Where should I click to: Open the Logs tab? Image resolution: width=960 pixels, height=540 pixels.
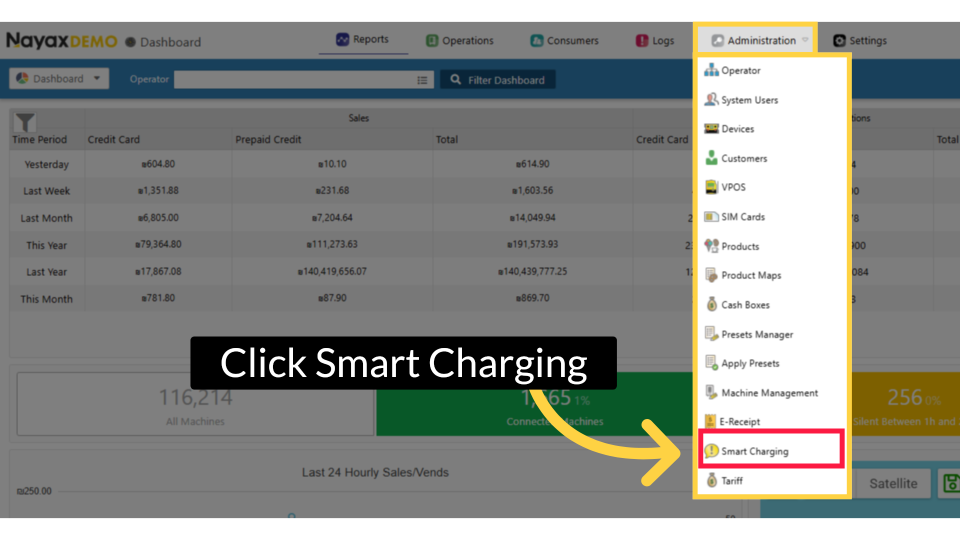[654, 40]
